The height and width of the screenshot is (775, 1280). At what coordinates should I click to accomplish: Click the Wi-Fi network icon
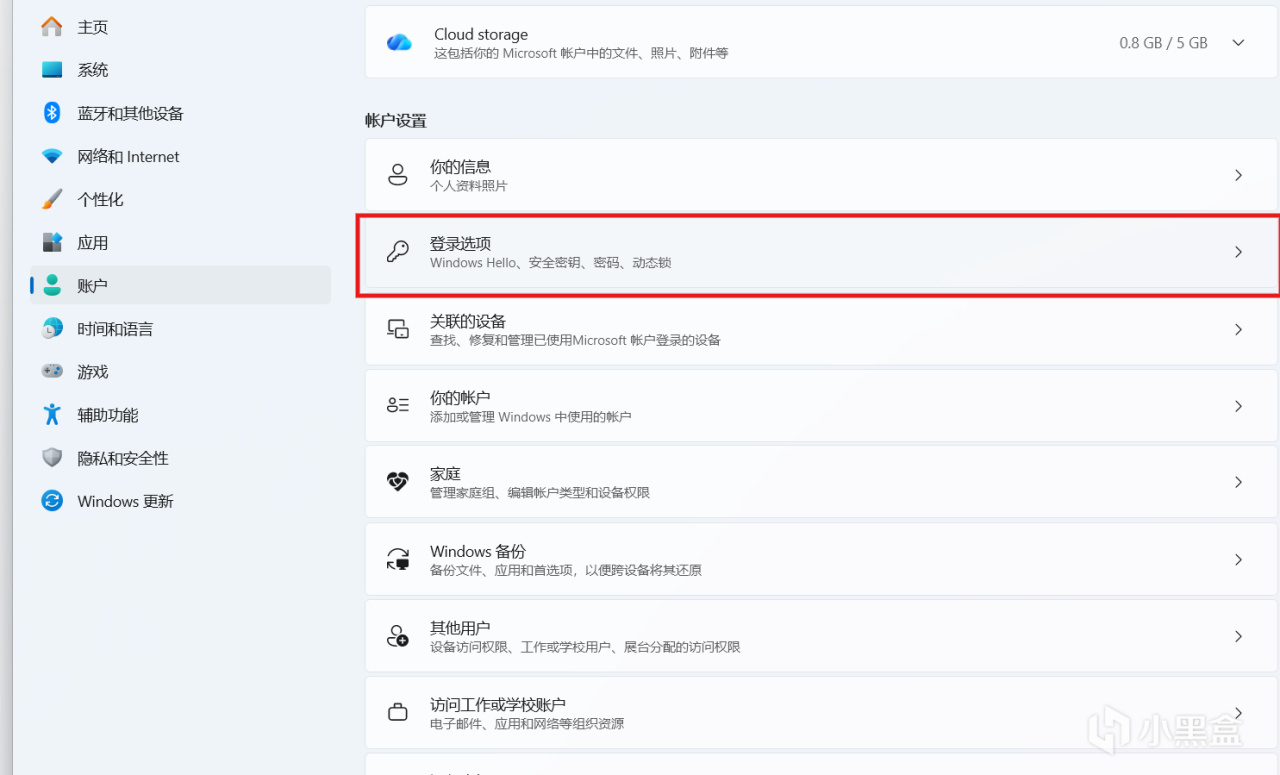52,156
